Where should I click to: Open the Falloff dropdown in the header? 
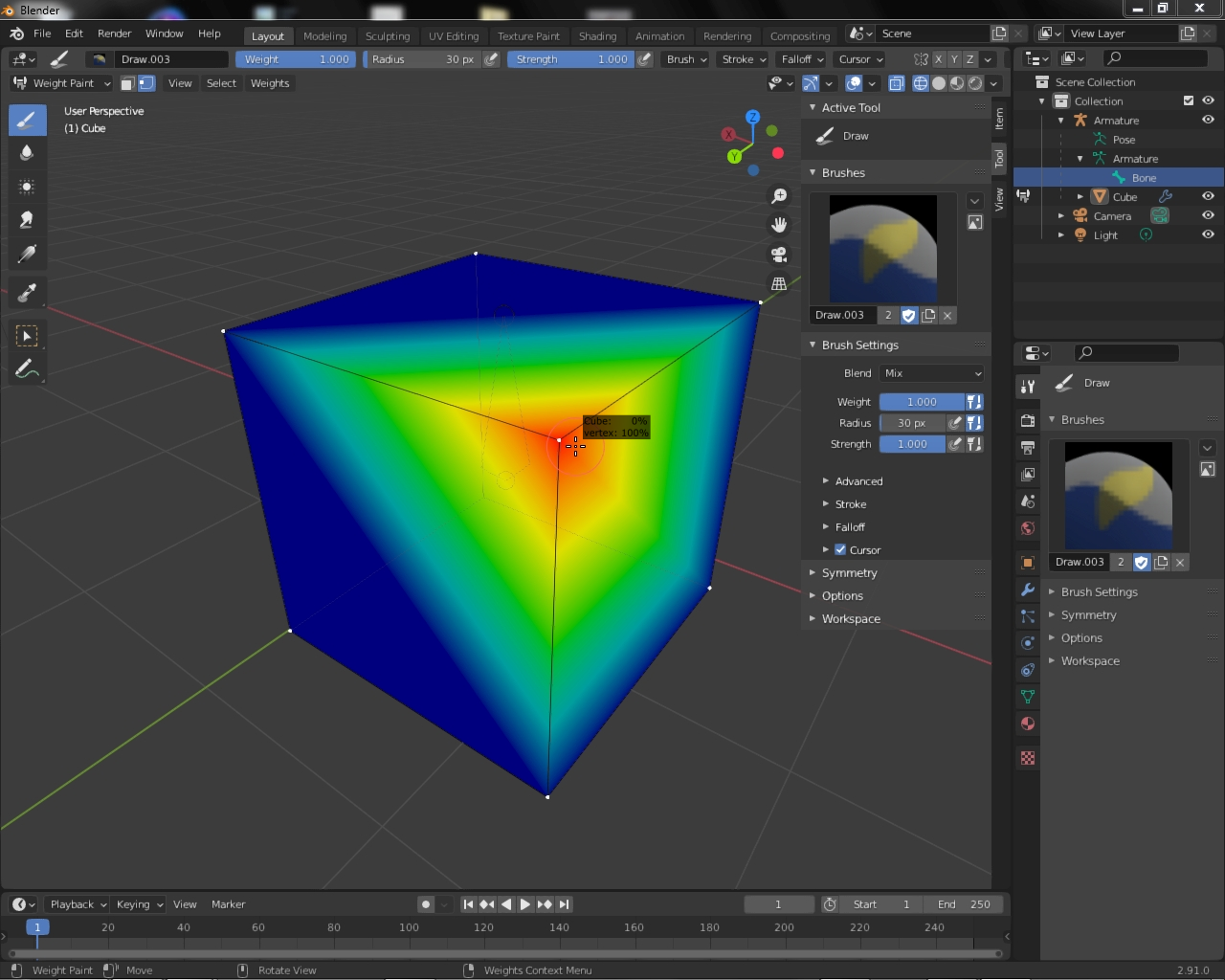coord(802,59)
